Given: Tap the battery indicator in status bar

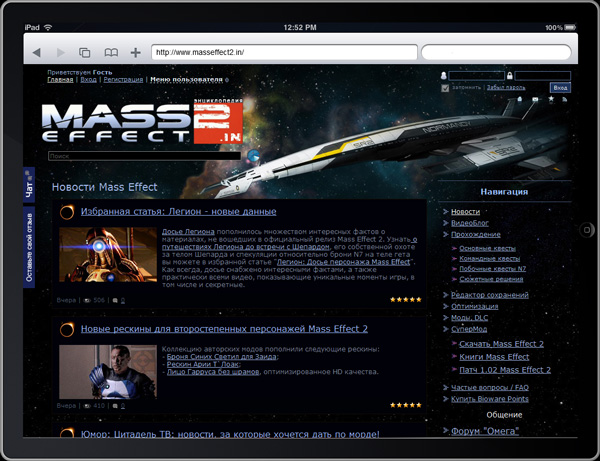Looking at the screenshot, I should click(x=570, y=27).
